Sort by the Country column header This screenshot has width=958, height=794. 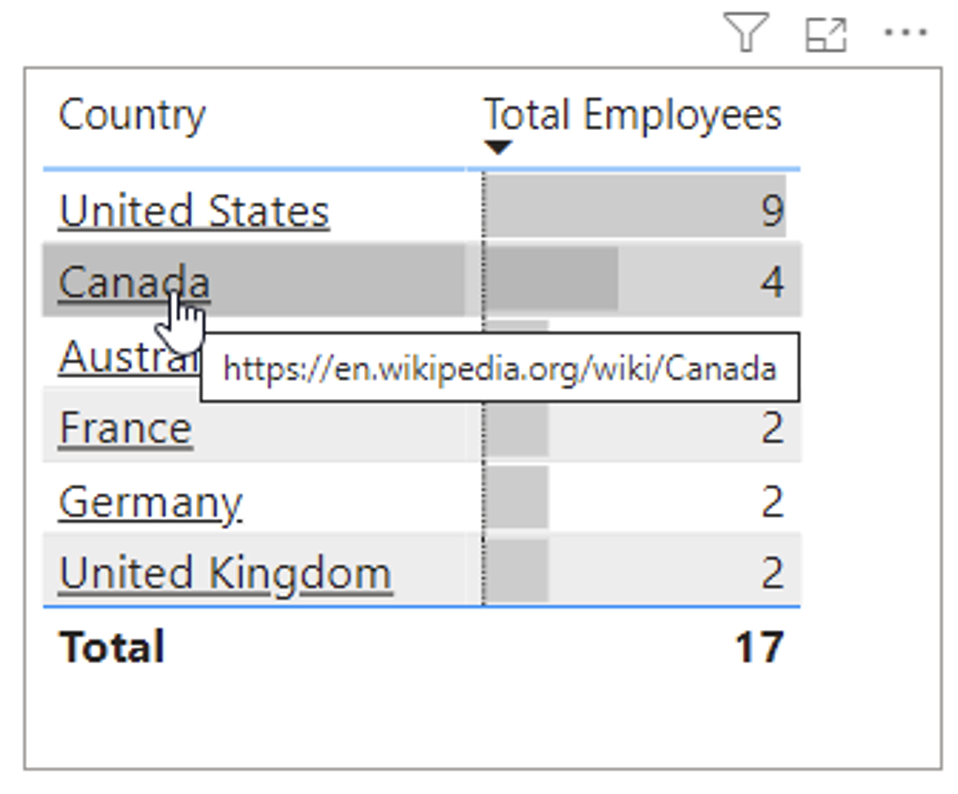click(x=132, y=115)
